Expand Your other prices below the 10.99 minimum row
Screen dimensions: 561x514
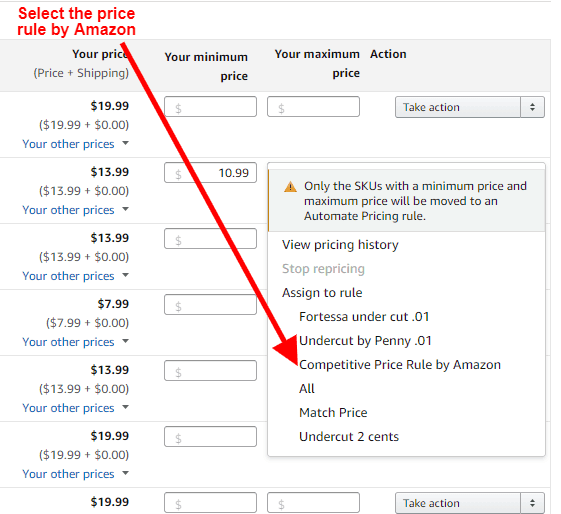click(x=75, y=210)
